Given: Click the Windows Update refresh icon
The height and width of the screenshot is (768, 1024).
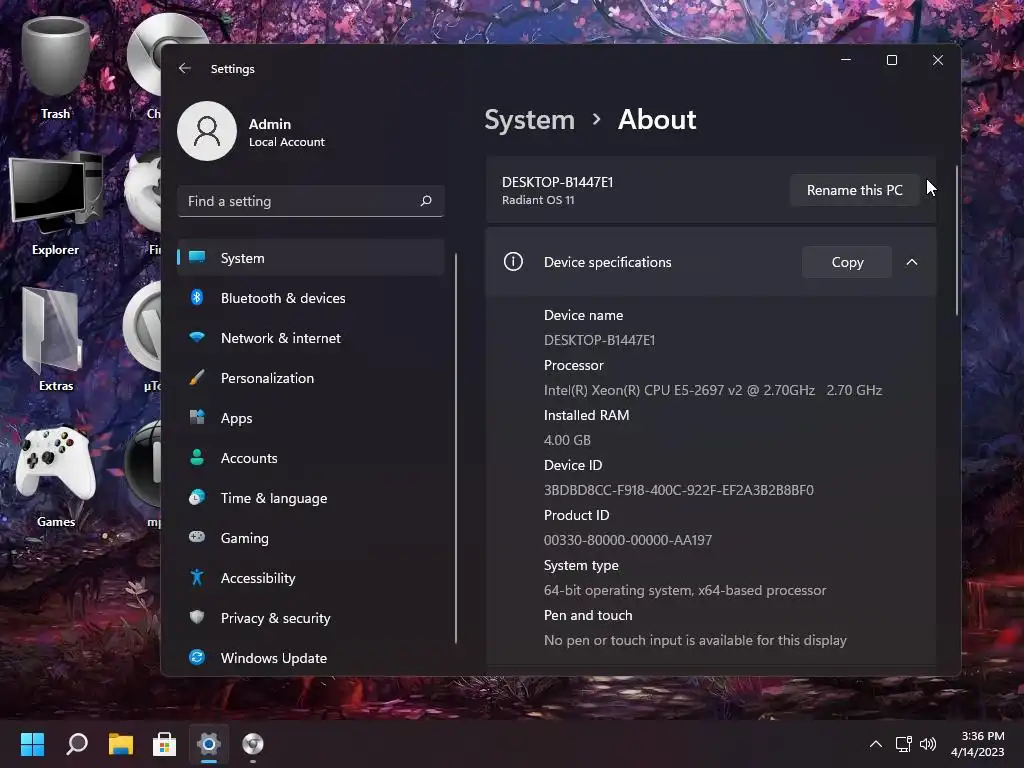Looking at the screenshot, I should click(197, 657).
